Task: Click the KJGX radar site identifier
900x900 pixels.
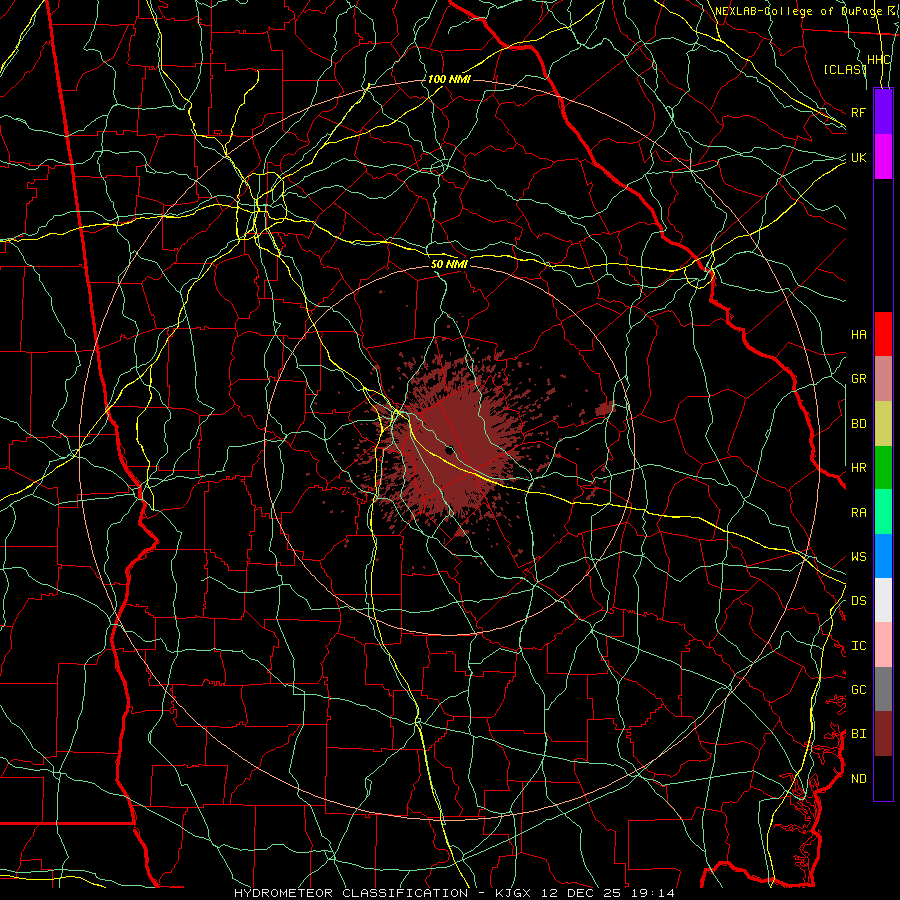Action: (x=515, y=893)
